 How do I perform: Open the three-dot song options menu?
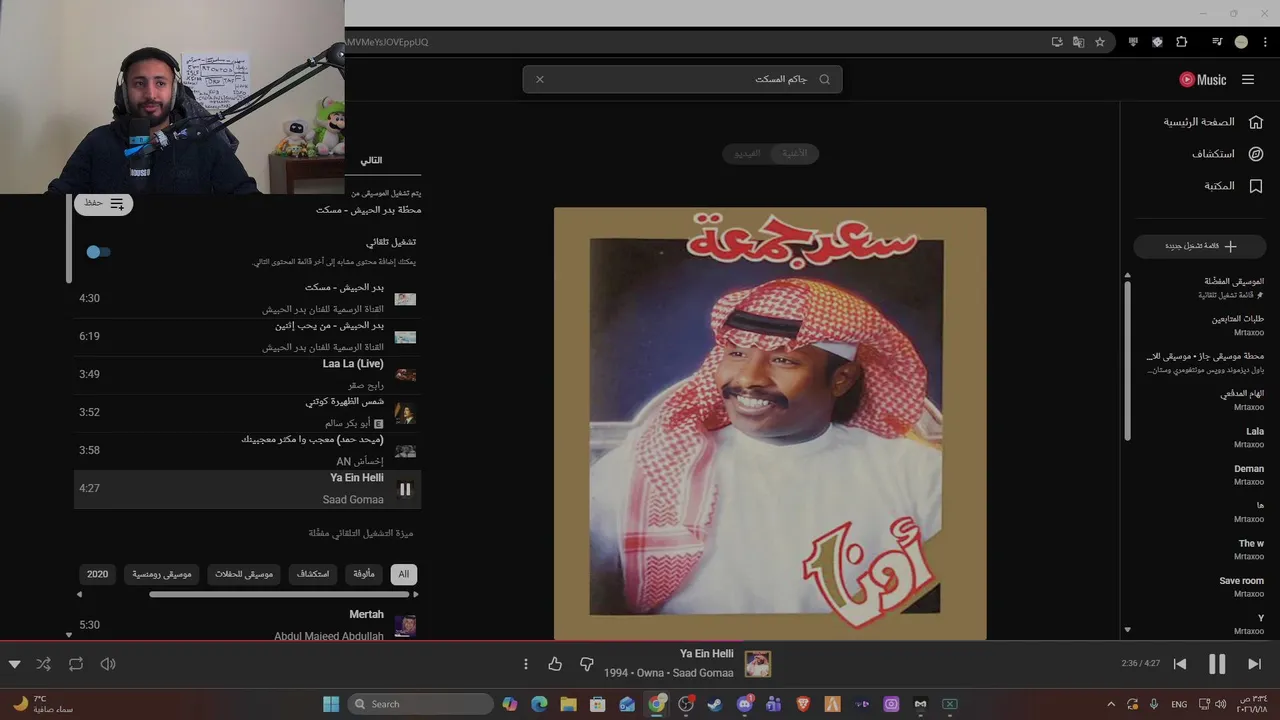526,664
